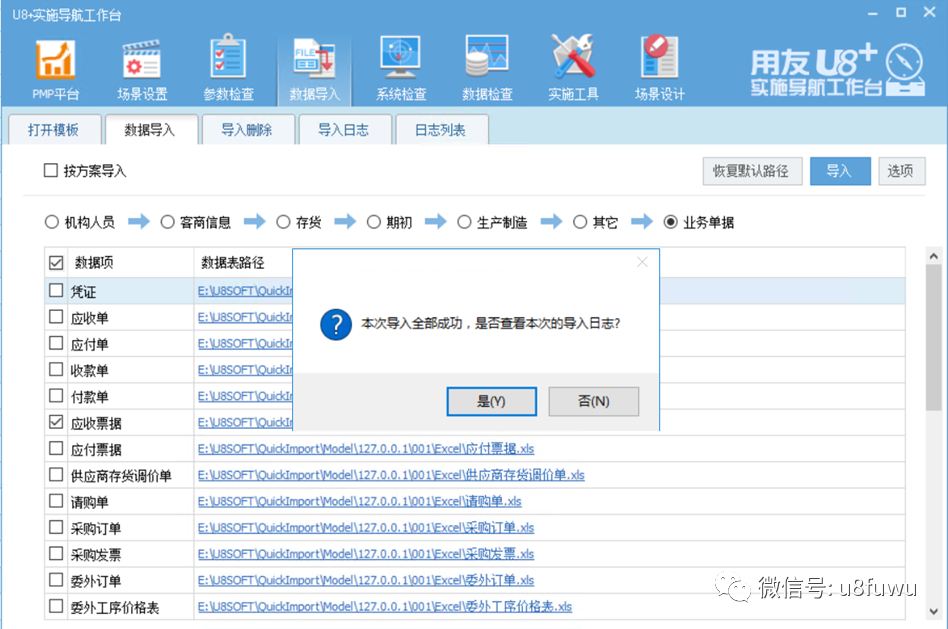Check the 采购发票 row checkbox

[56, 553]
